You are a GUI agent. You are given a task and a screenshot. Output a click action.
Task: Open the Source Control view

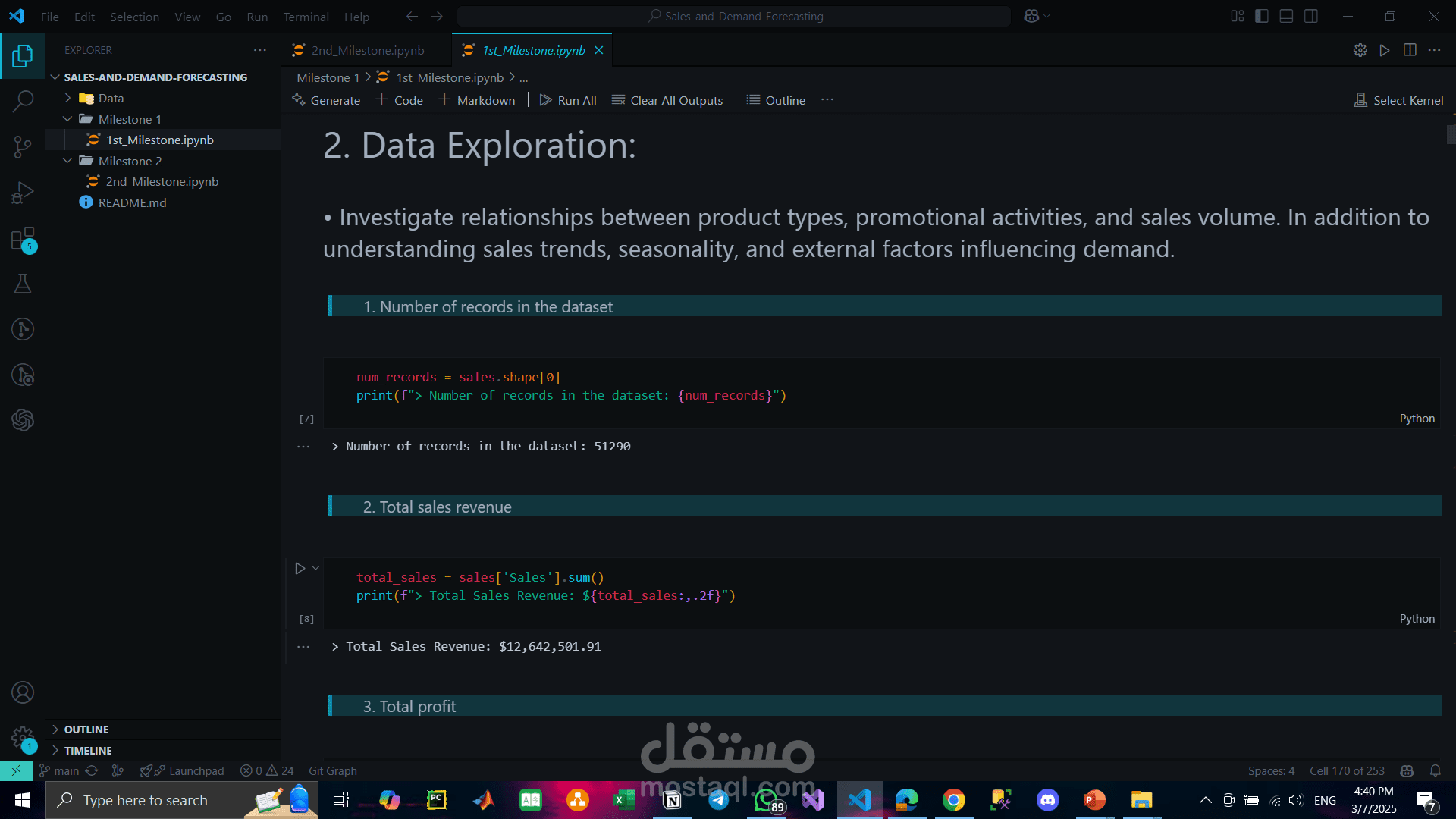[23, 146]
